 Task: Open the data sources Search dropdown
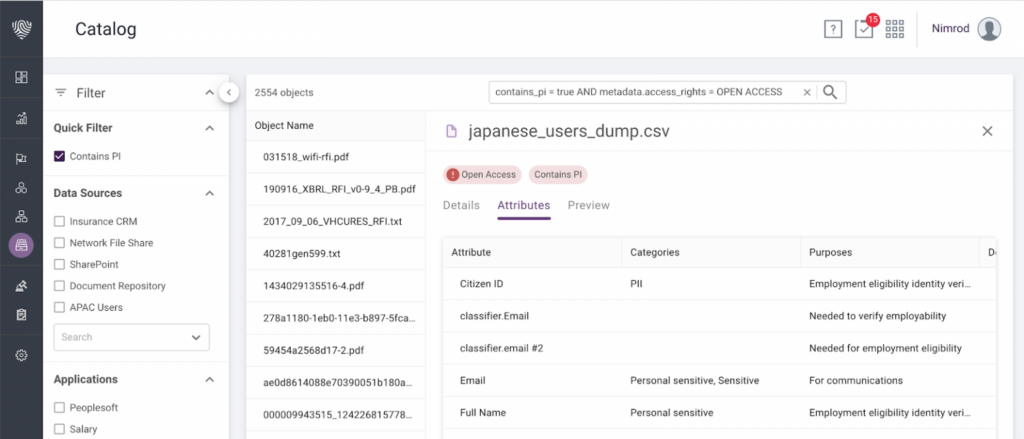194,338
